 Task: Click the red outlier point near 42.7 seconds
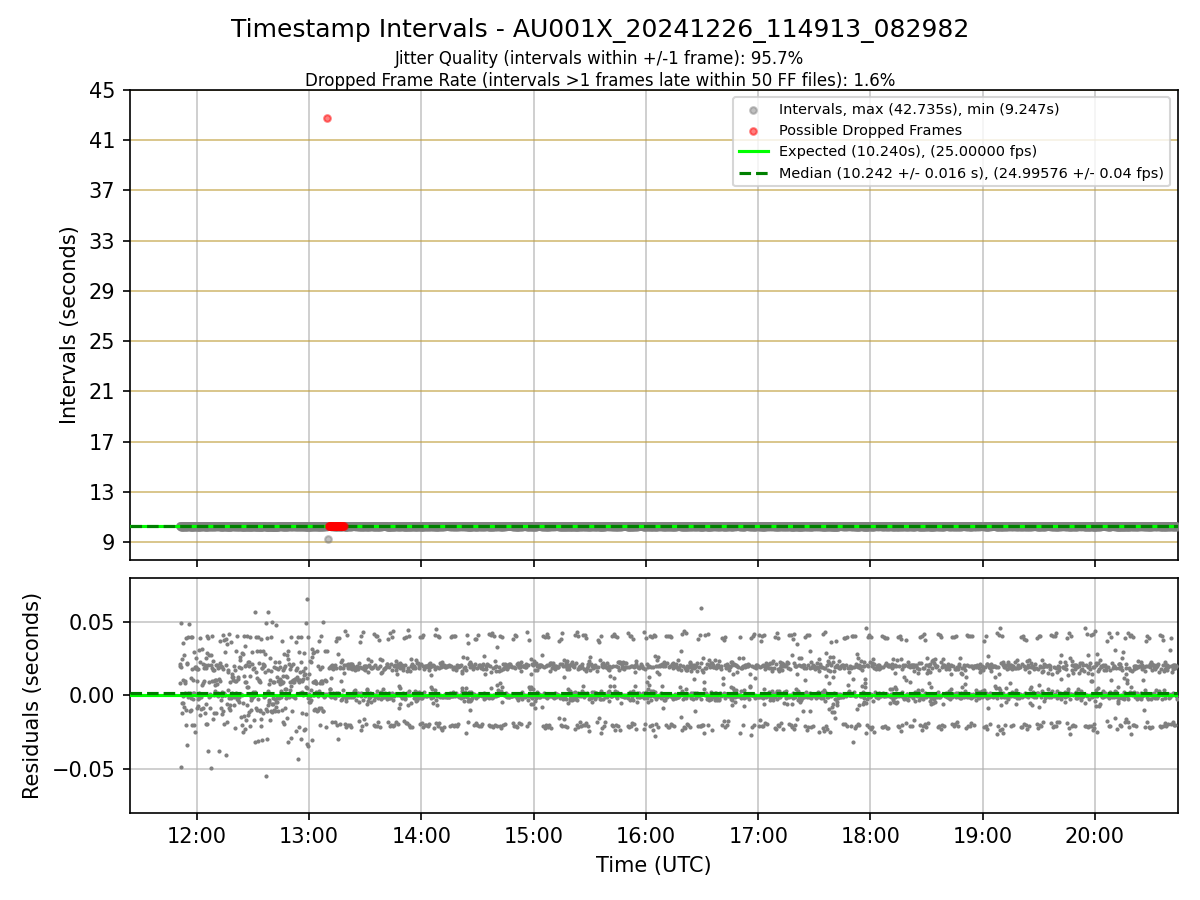click(x=327, y=118)
